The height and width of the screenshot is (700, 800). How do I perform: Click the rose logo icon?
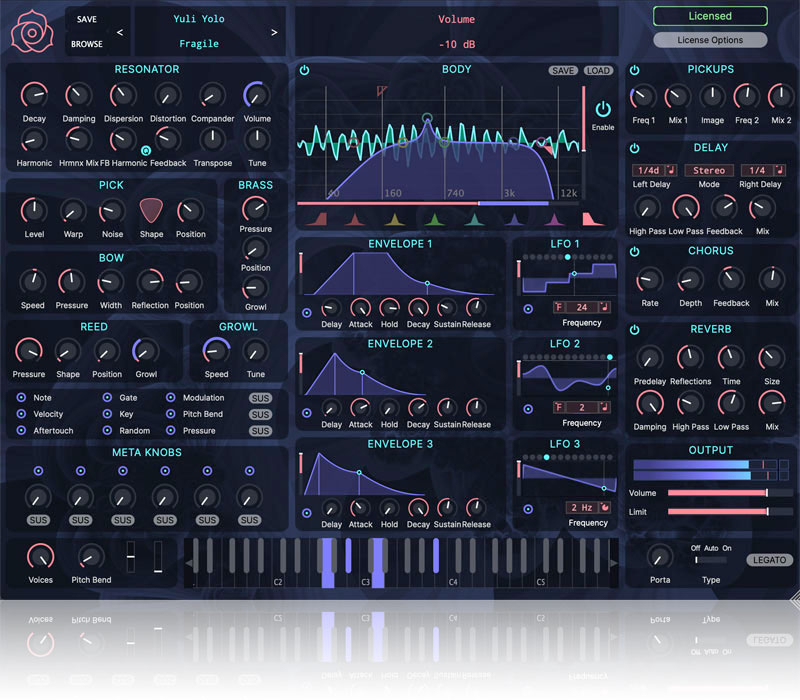[x=32, y=32]
